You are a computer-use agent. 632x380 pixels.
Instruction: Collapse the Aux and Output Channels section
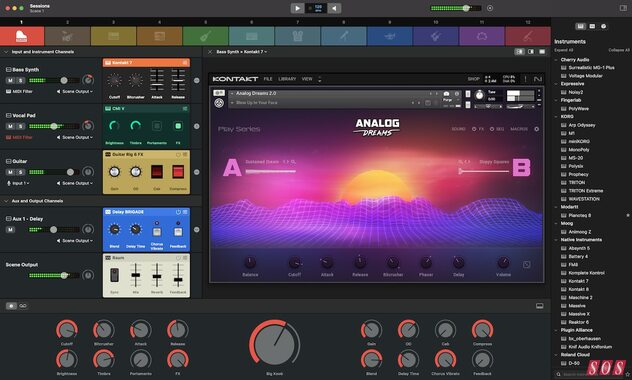6,201
